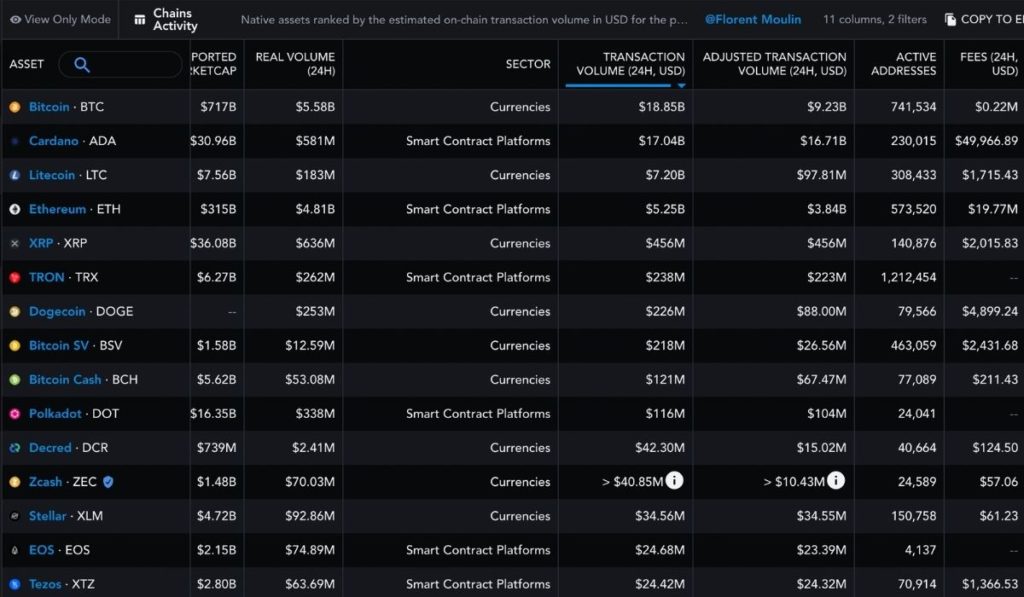The image size is (1024, 597).
Task: Click the Ethereum coin icon
Action: [x=14, y=209]
